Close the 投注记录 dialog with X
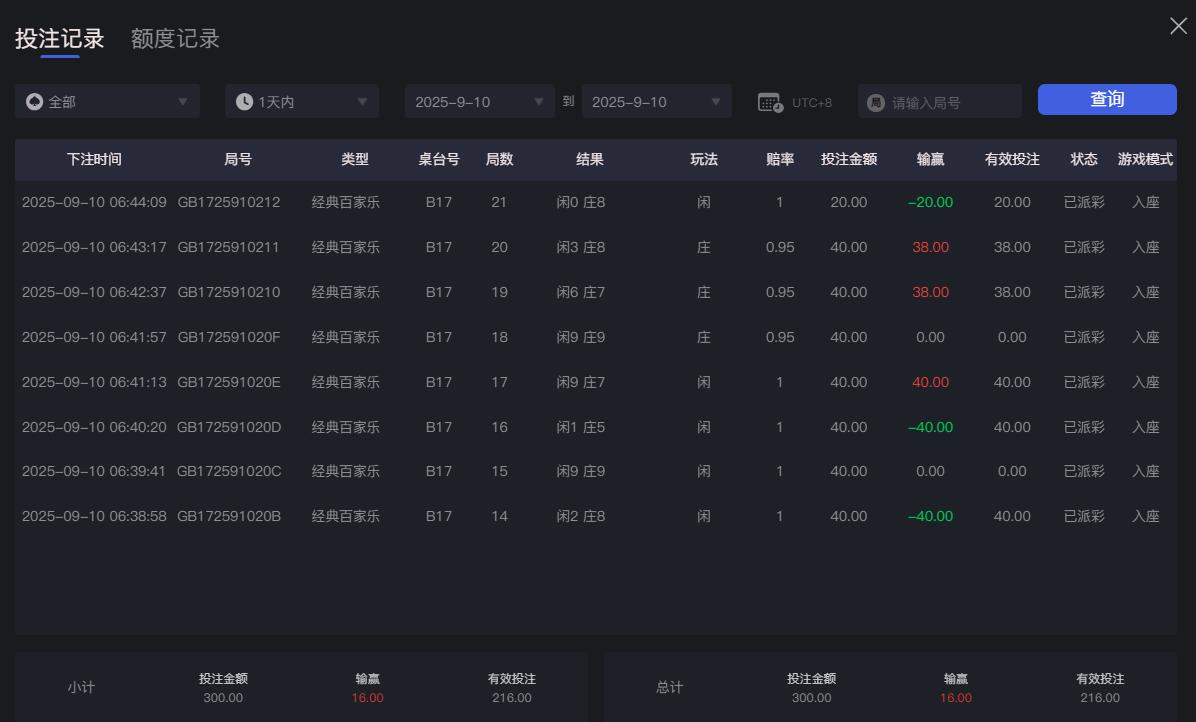The image size is (1196, 722). coord(1178,26)
